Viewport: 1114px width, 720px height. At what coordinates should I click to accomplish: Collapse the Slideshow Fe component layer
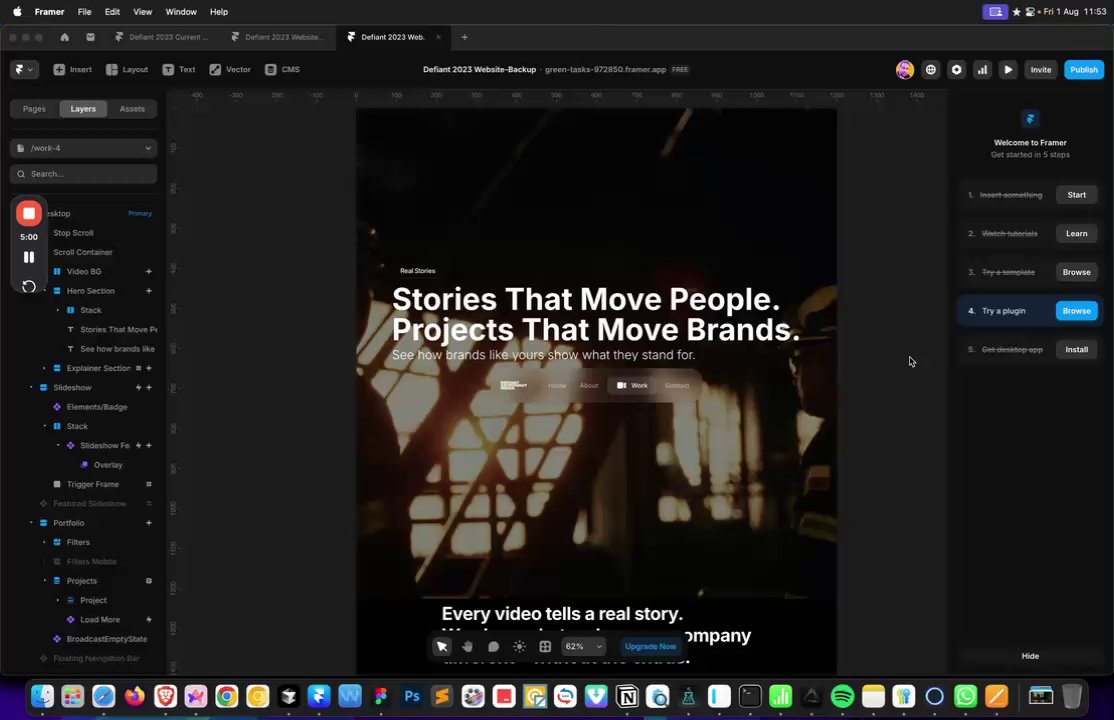58,446
